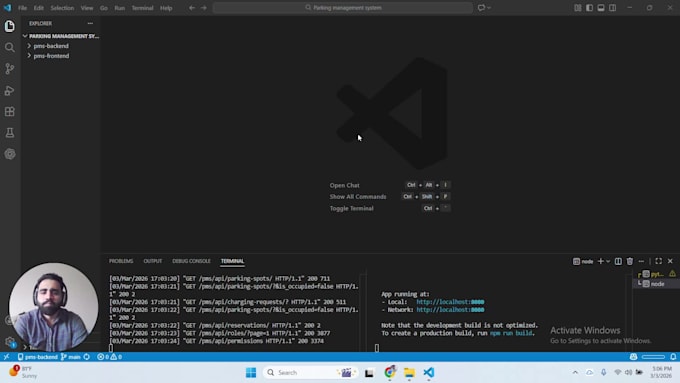The height and width of the screenshot is (383, 680).
Task: Toggle the Secondary Side Bar
Action: [612, 8]
